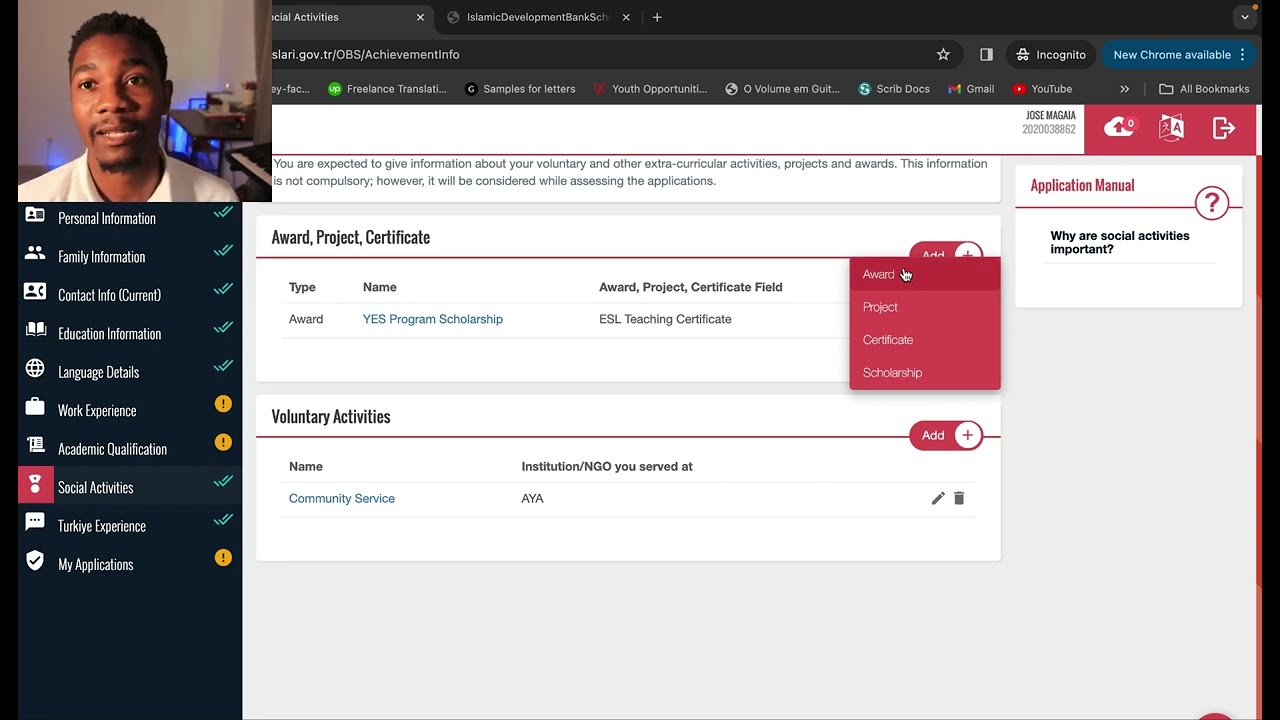Image resolution: width=1280 pixels, height=720 pixels.
Task: Close the IslamicDevelopmentBank tab
Action: pos(627,17)
